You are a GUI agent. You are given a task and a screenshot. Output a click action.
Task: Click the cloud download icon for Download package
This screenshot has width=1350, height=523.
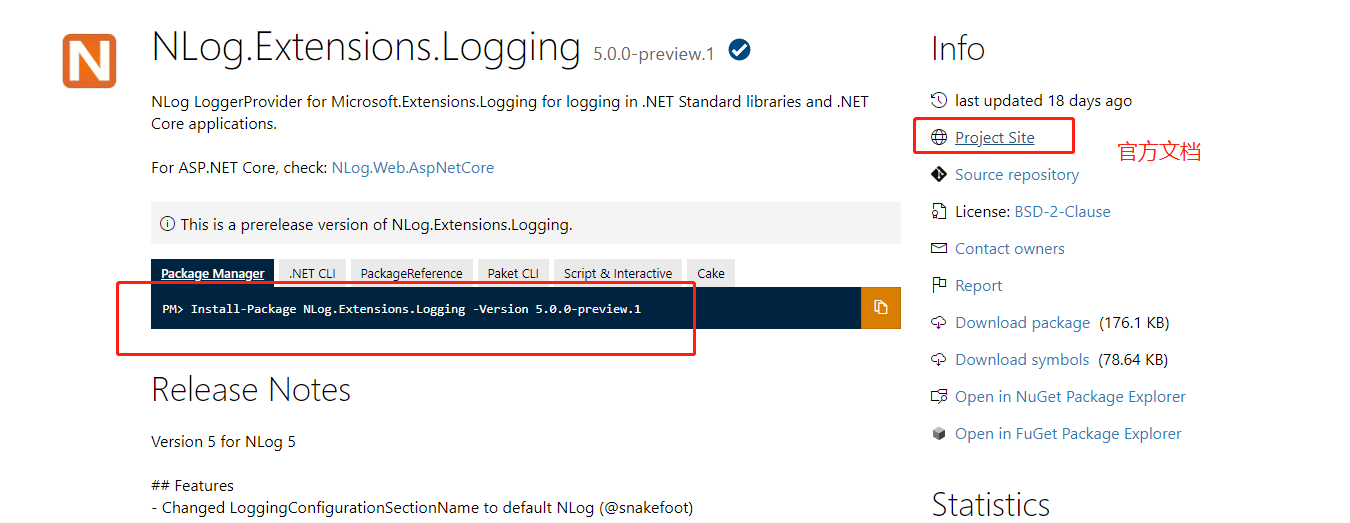pyautogui.click(x=938, y=323)
